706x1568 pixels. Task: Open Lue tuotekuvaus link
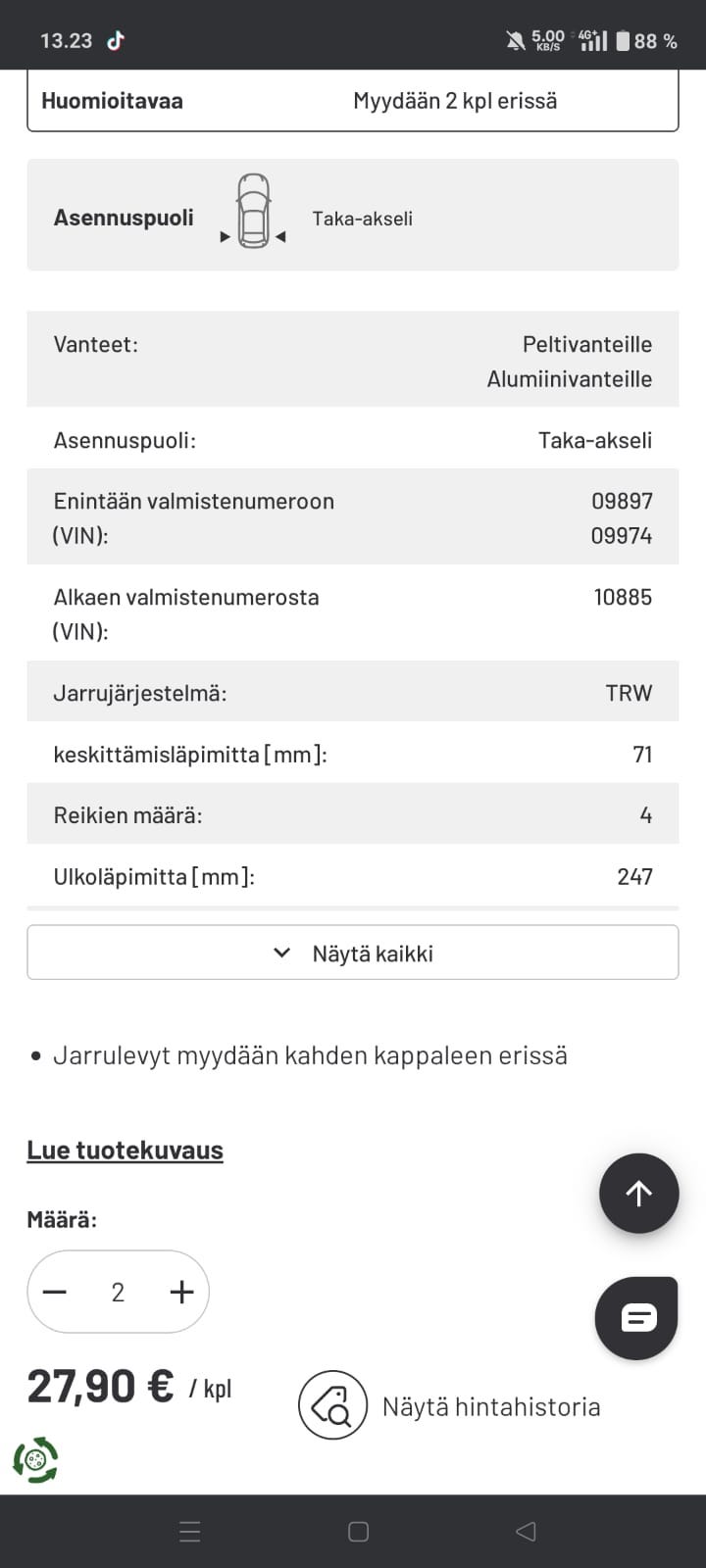point(125,1150)
